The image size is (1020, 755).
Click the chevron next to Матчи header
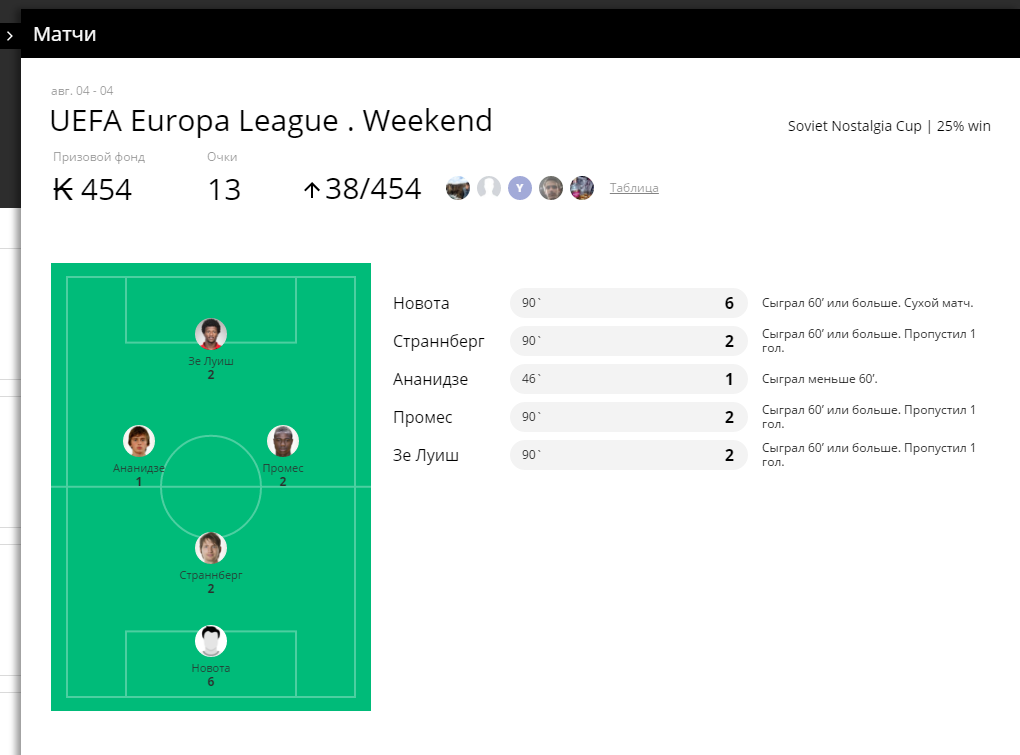pos(10,36)
